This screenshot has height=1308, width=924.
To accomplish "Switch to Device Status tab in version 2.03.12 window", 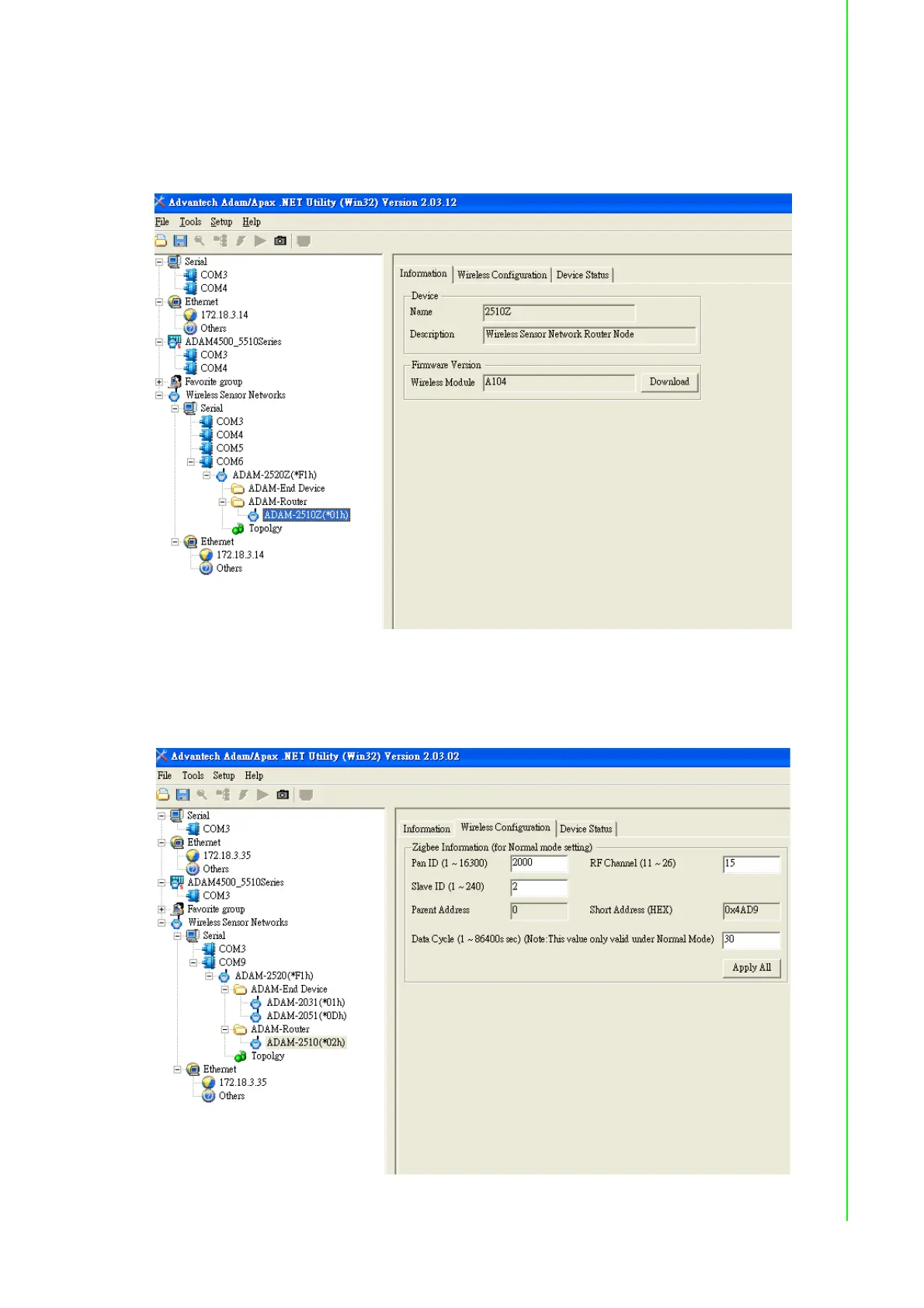I will click(582, 275).
